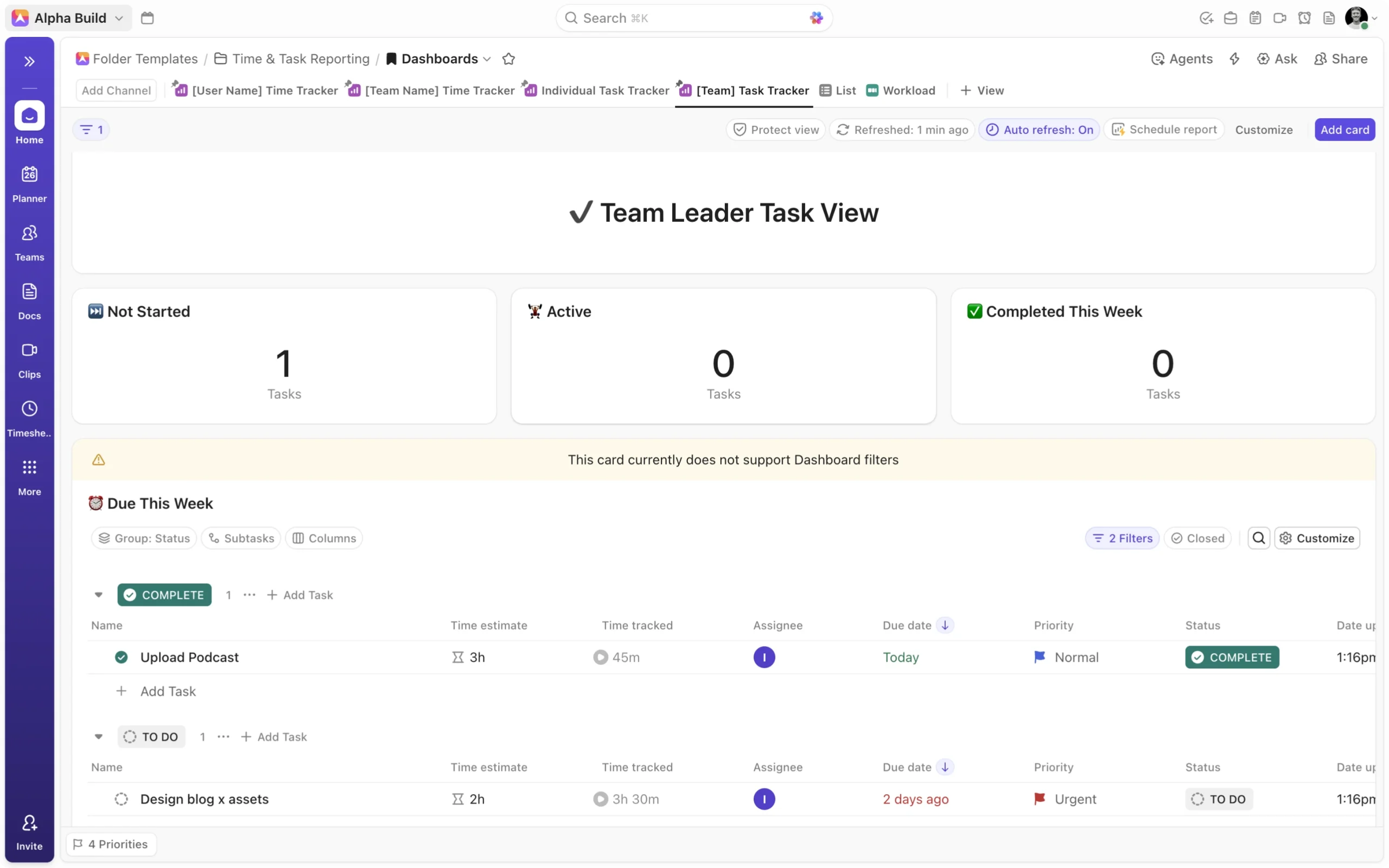Open the Alpha Build workspace dropdown
The height and width of the screenshot is (868, 1389).
69,18
